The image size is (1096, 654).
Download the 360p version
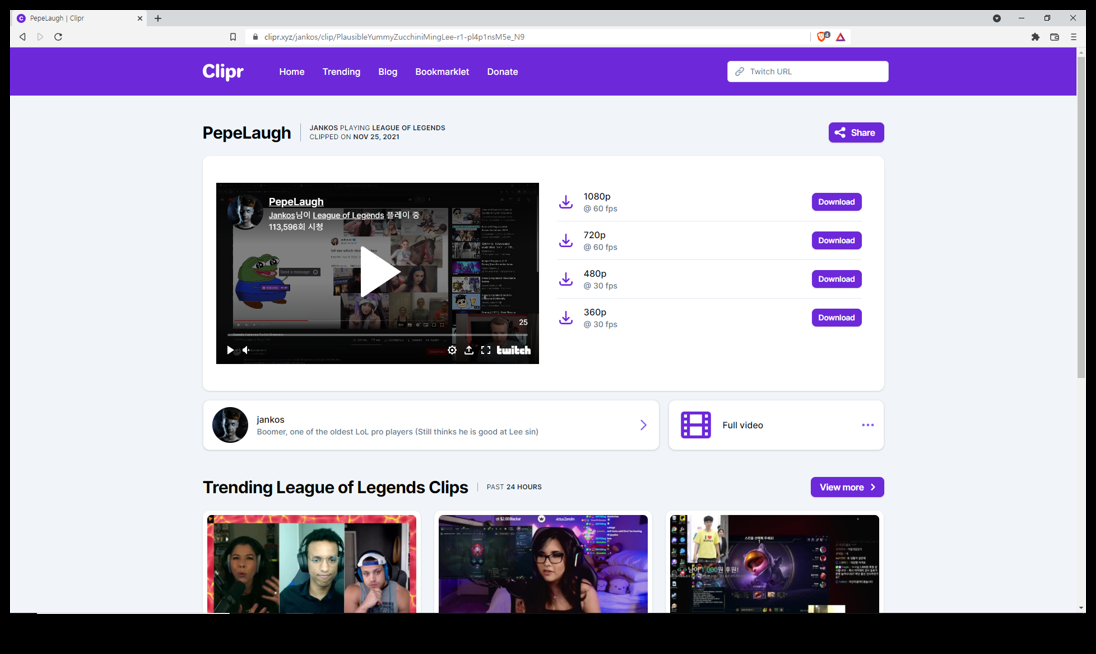(837, 317)
